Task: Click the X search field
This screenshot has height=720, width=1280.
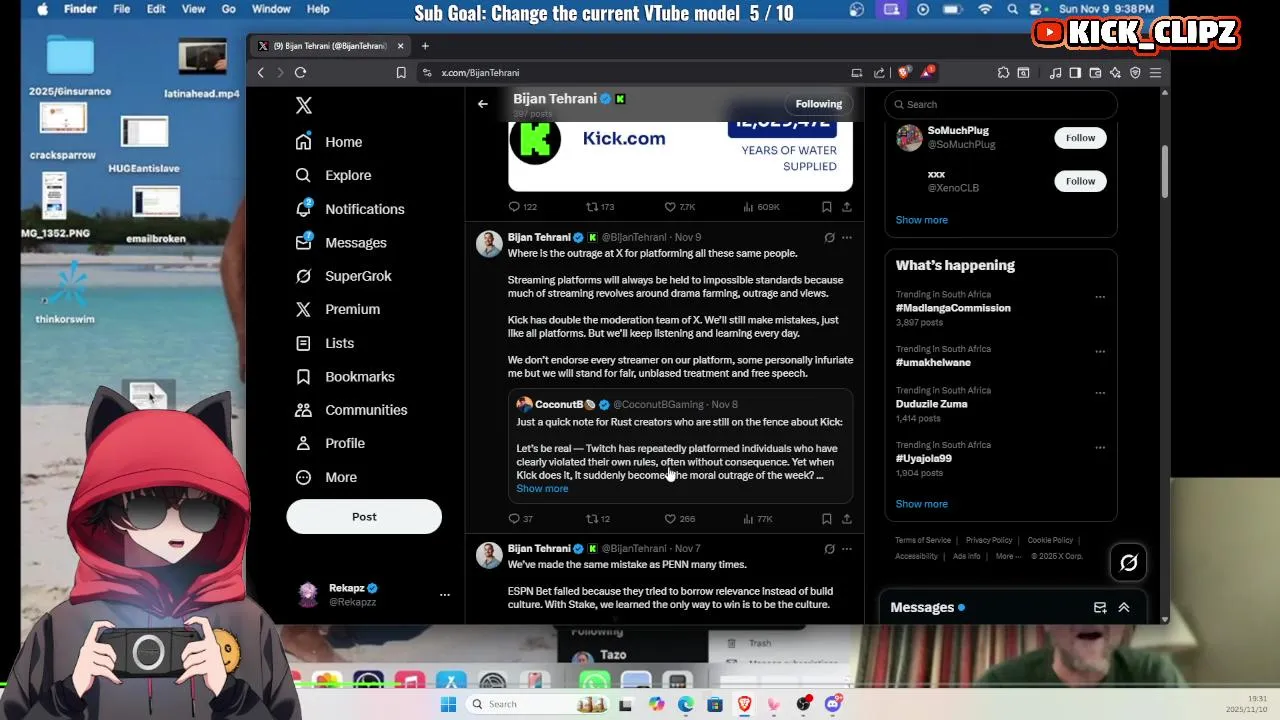Action: [1001, 104]
